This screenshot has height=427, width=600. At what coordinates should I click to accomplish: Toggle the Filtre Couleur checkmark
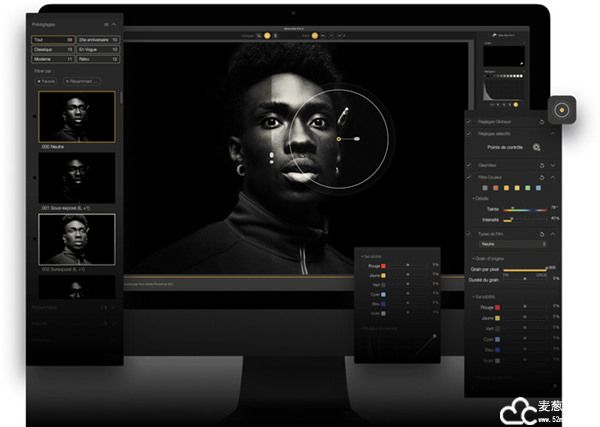tap(470, 177)
